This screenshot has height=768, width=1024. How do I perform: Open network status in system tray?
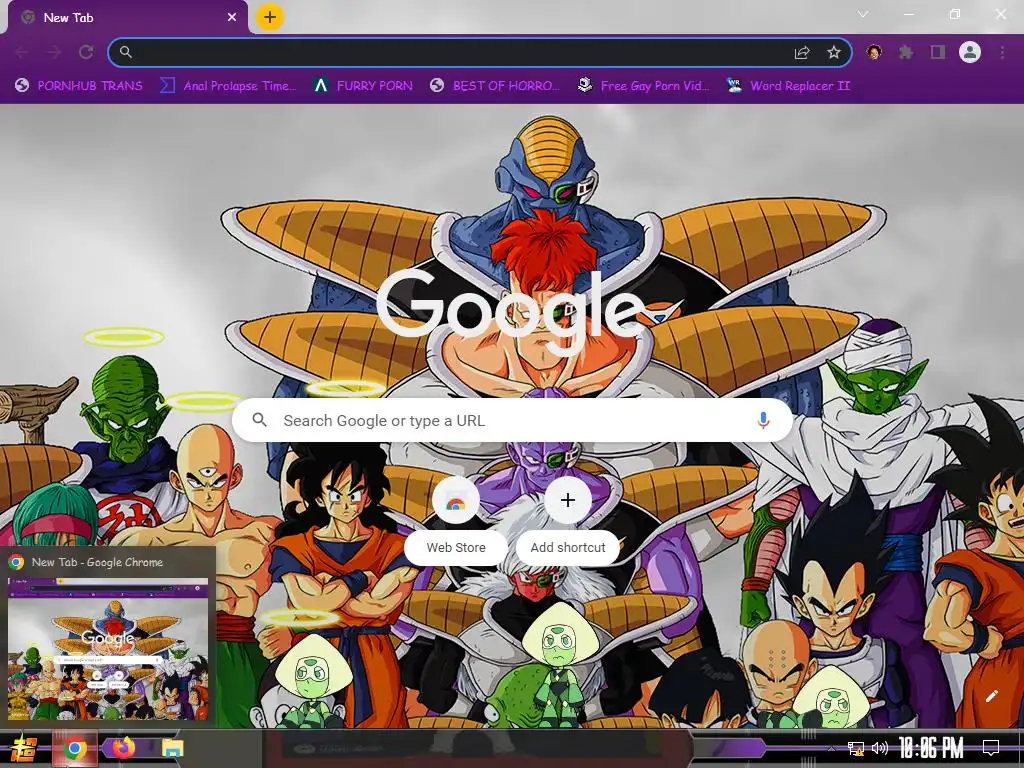point(856,748)
